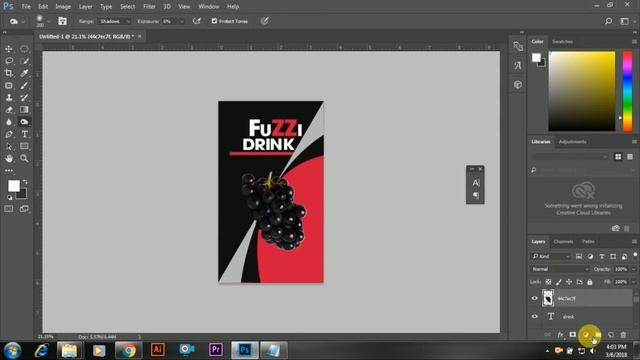Open the Opacity dropdown arrow
Screen dimensions: 640x360
click(x=633, y=269)
